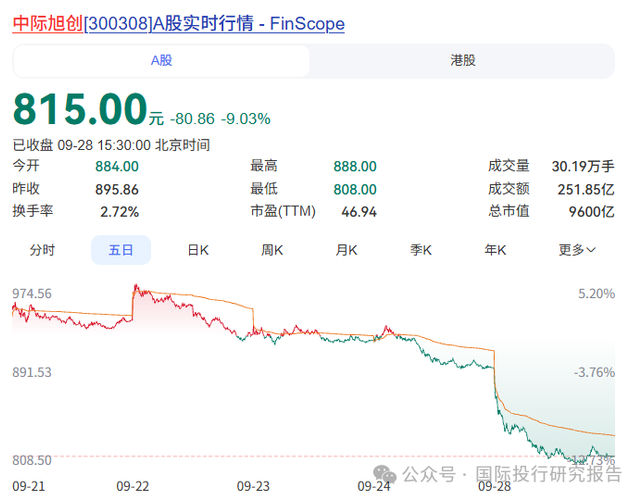The height and width of the screenshot is (500, 643).
Task: Select the 周K chart period
Action: click(x=272, y=250)
